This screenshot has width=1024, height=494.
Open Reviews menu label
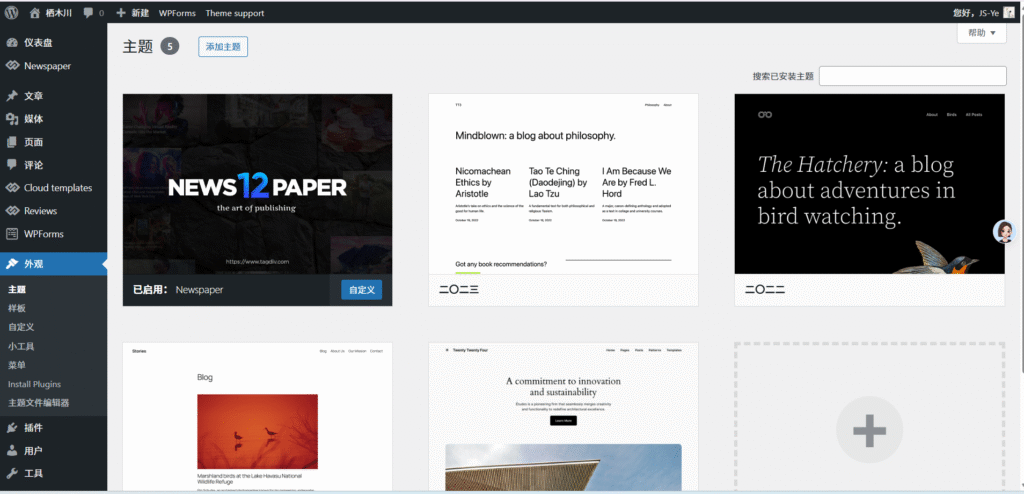(x=40, y=211)
